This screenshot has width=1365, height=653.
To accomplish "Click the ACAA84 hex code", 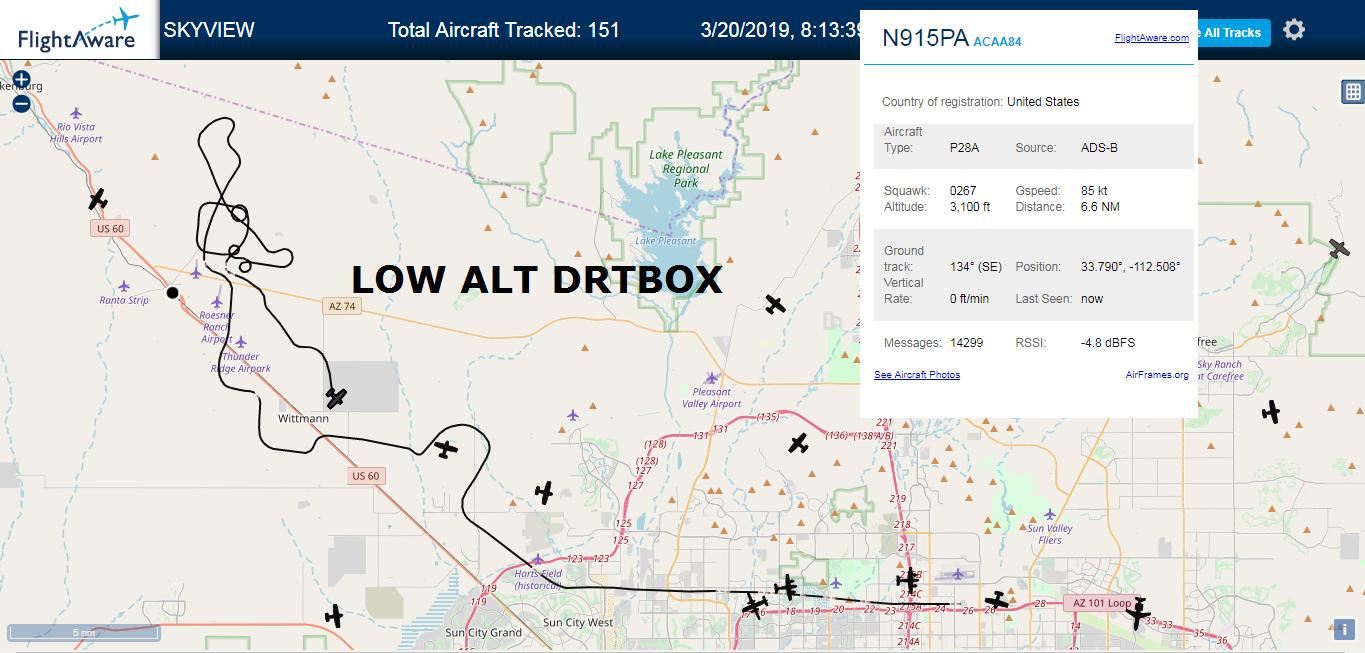I will click(997, 42).
